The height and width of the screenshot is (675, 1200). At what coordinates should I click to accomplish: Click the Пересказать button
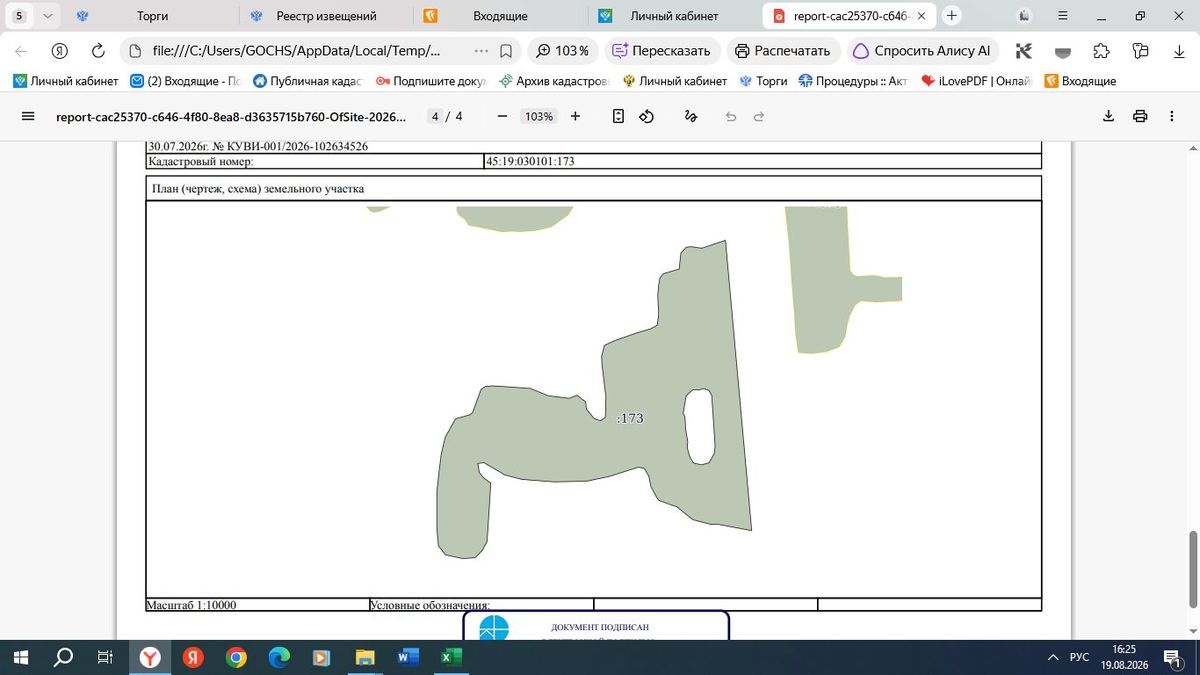660,51
